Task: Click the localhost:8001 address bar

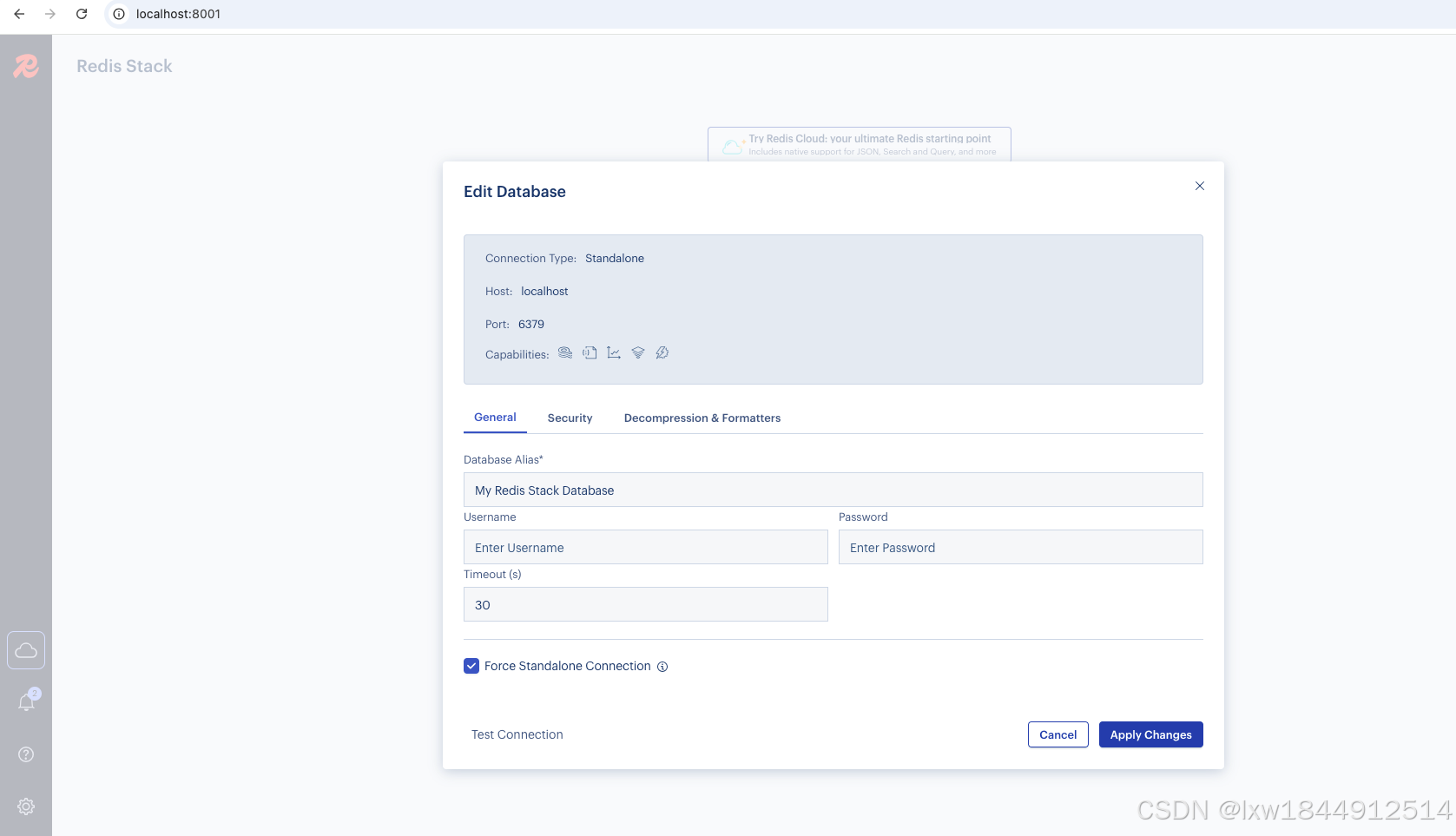Action: pos(178,14)
